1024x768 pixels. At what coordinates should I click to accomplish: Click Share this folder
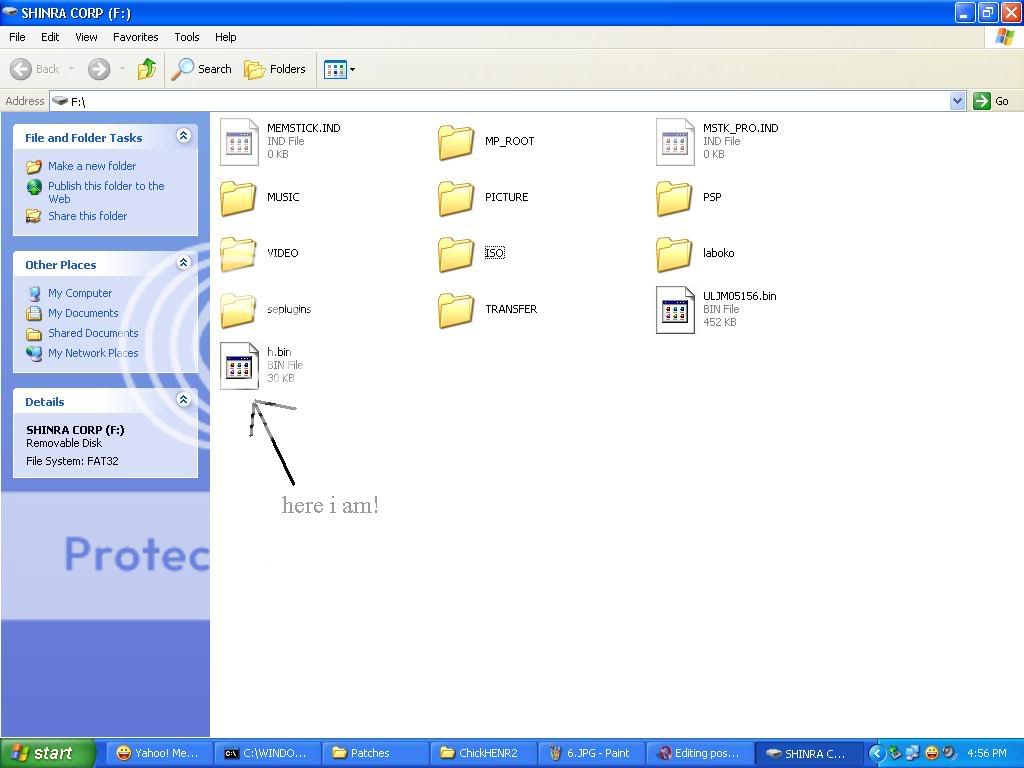click(x=88, y=216)
